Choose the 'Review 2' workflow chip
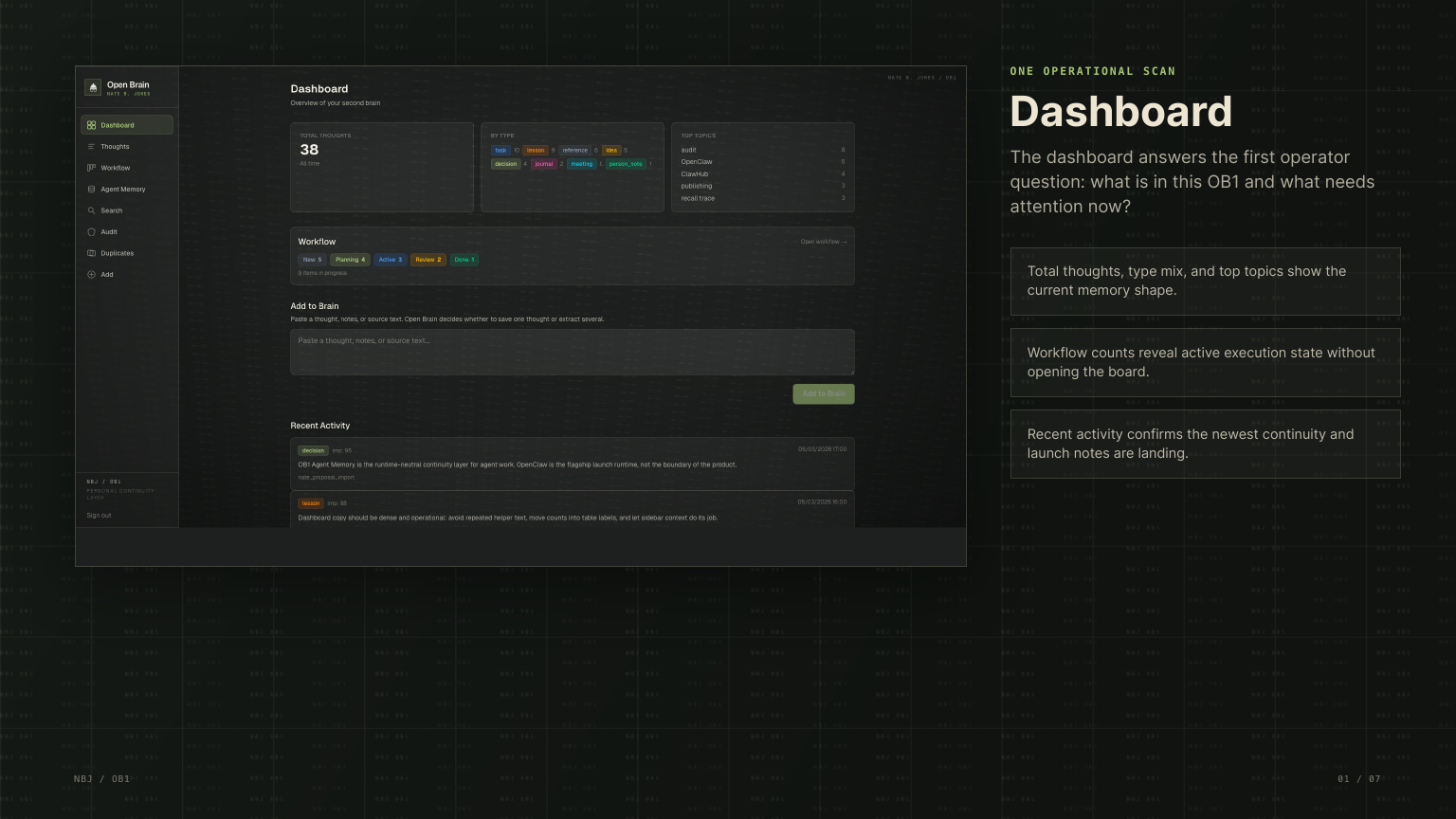The image size is (1456, 819). [x=428, y=260]
